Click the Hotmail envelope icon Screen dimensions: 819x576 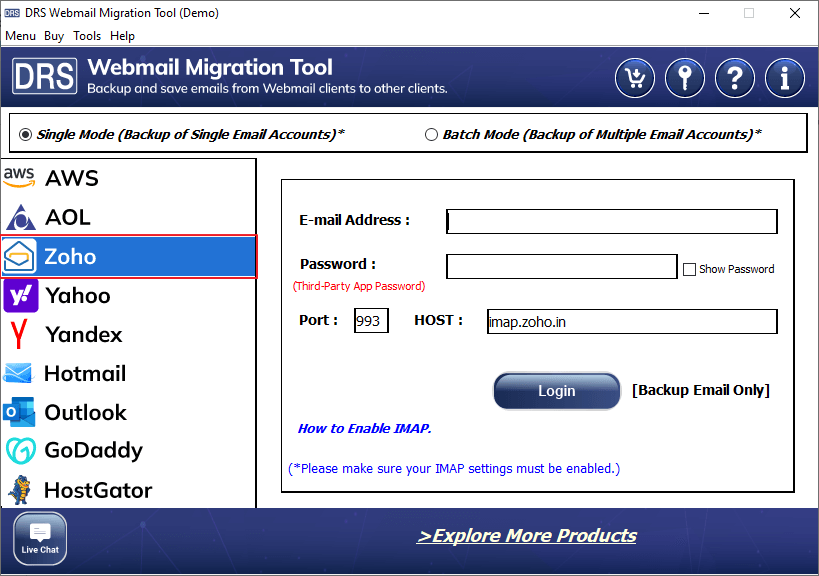(19, 373)
